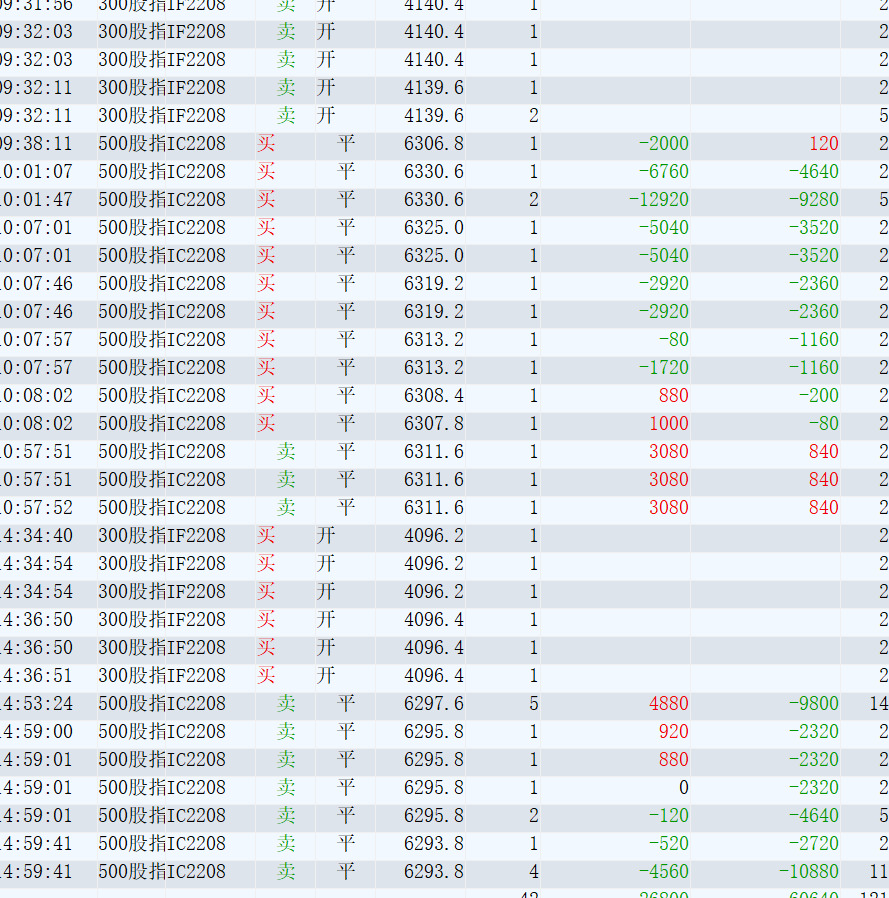Select the price cell 6307.8
Viewport: 889px width, 898px height.
coord(433,424)
